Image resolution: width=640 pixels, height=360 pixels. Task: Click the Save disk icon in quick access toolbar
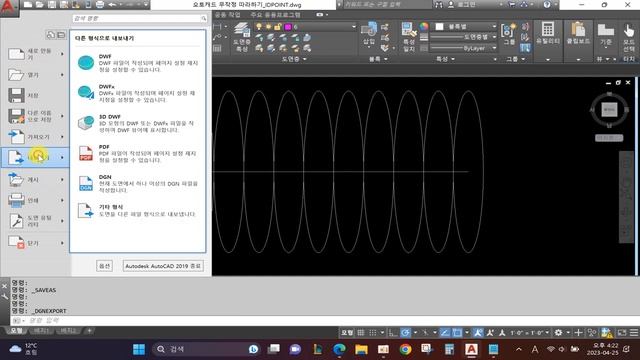click(x=52, y=4)
